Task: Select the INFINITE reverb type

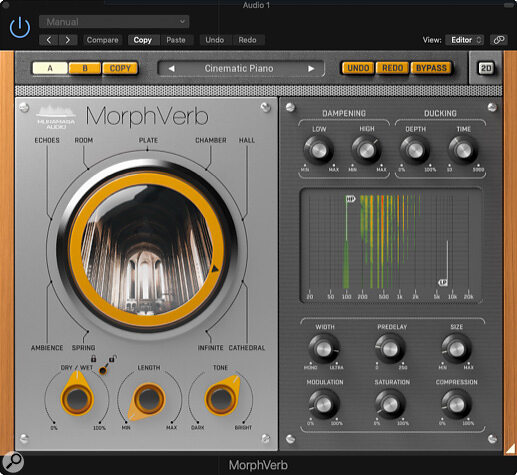Action: (210, 348)
